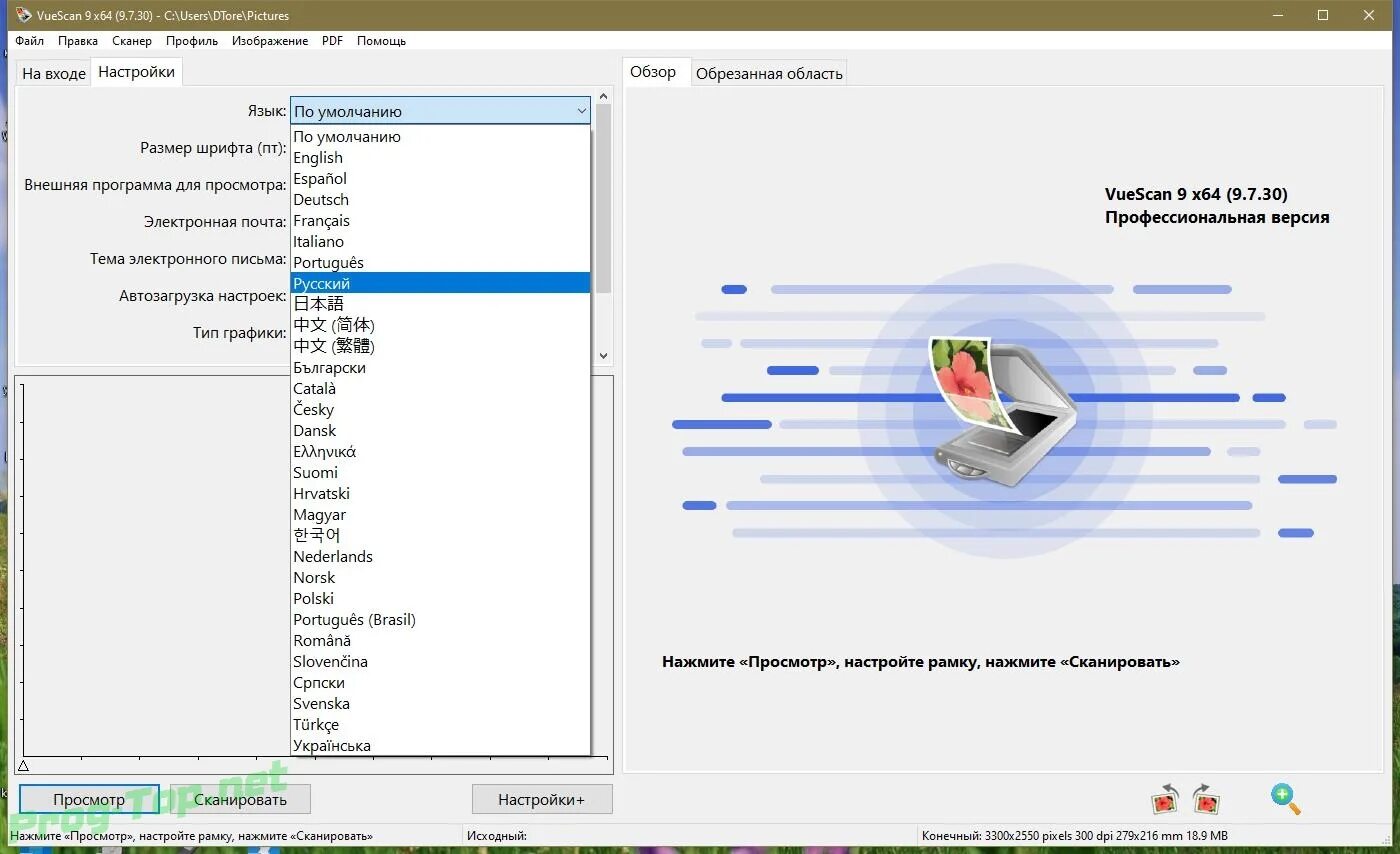Viewport: 1400px width, 854px height.
Task: Click the rotate right image icon
Action: point(1206,800)
